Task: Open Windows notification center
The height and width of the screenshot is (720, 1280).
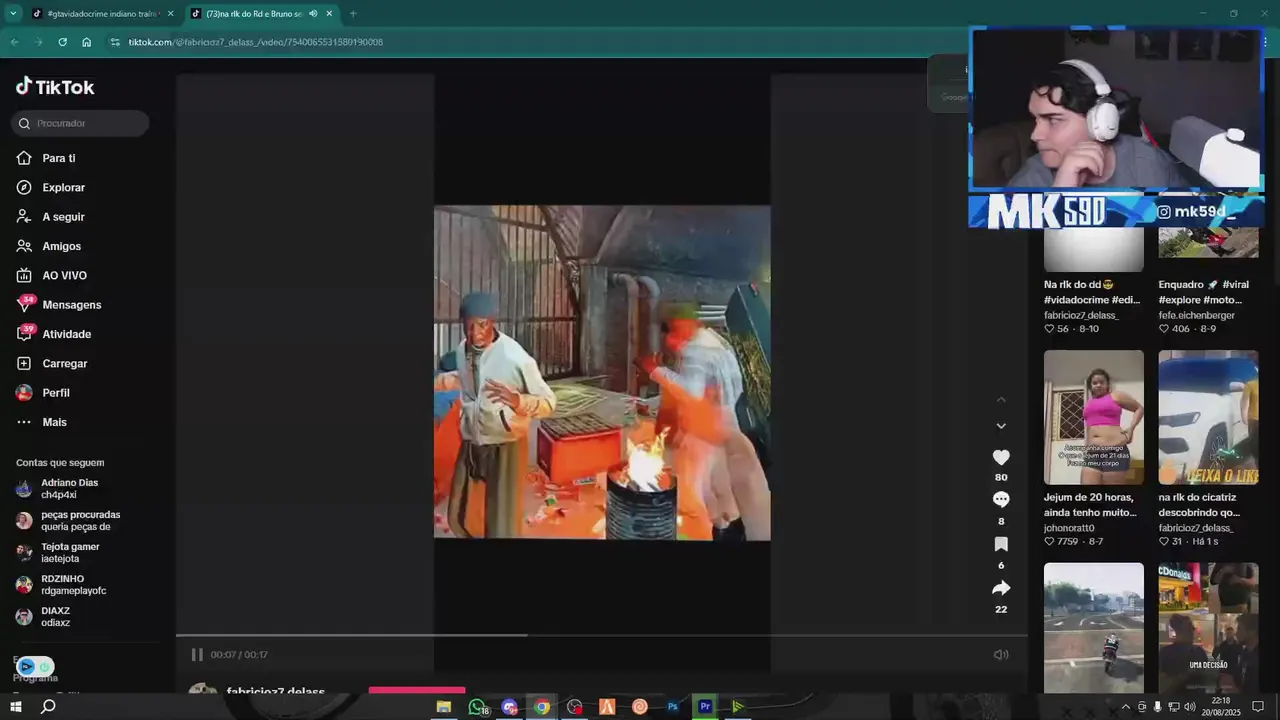Action: click(x=1258, y=707)
